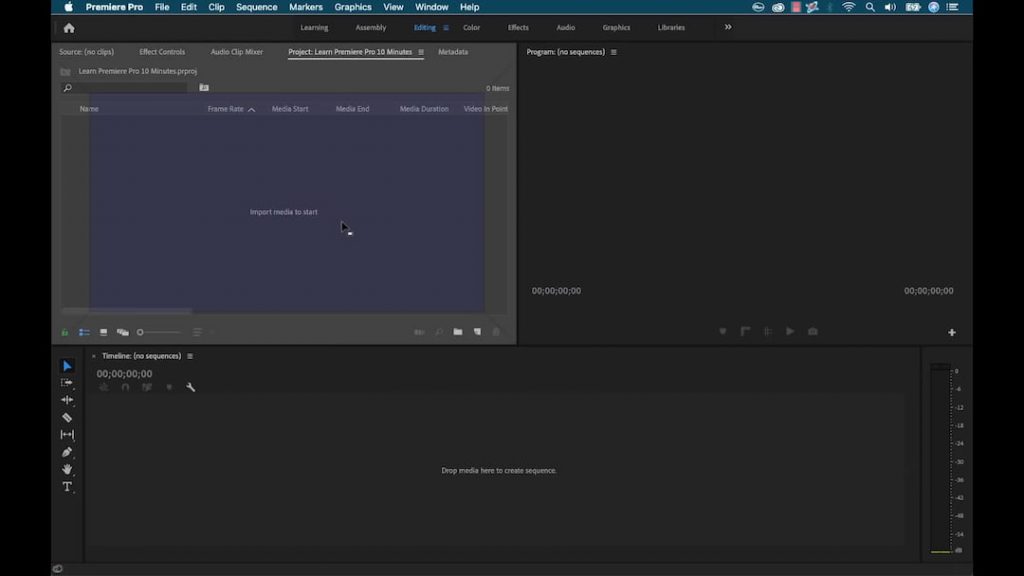Screen dimensions: 1024x576
Task: Open the Sequence menu
Action: pos(256,7)
